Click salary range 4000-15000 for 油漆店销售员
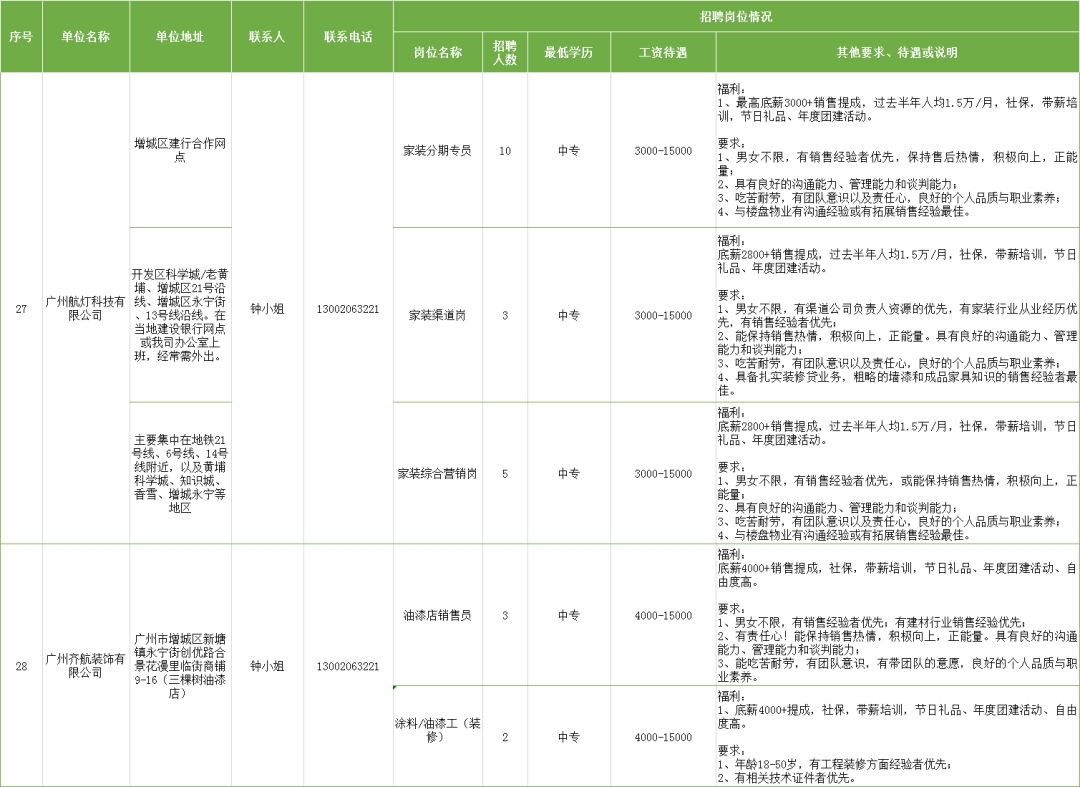 [662, 614]
